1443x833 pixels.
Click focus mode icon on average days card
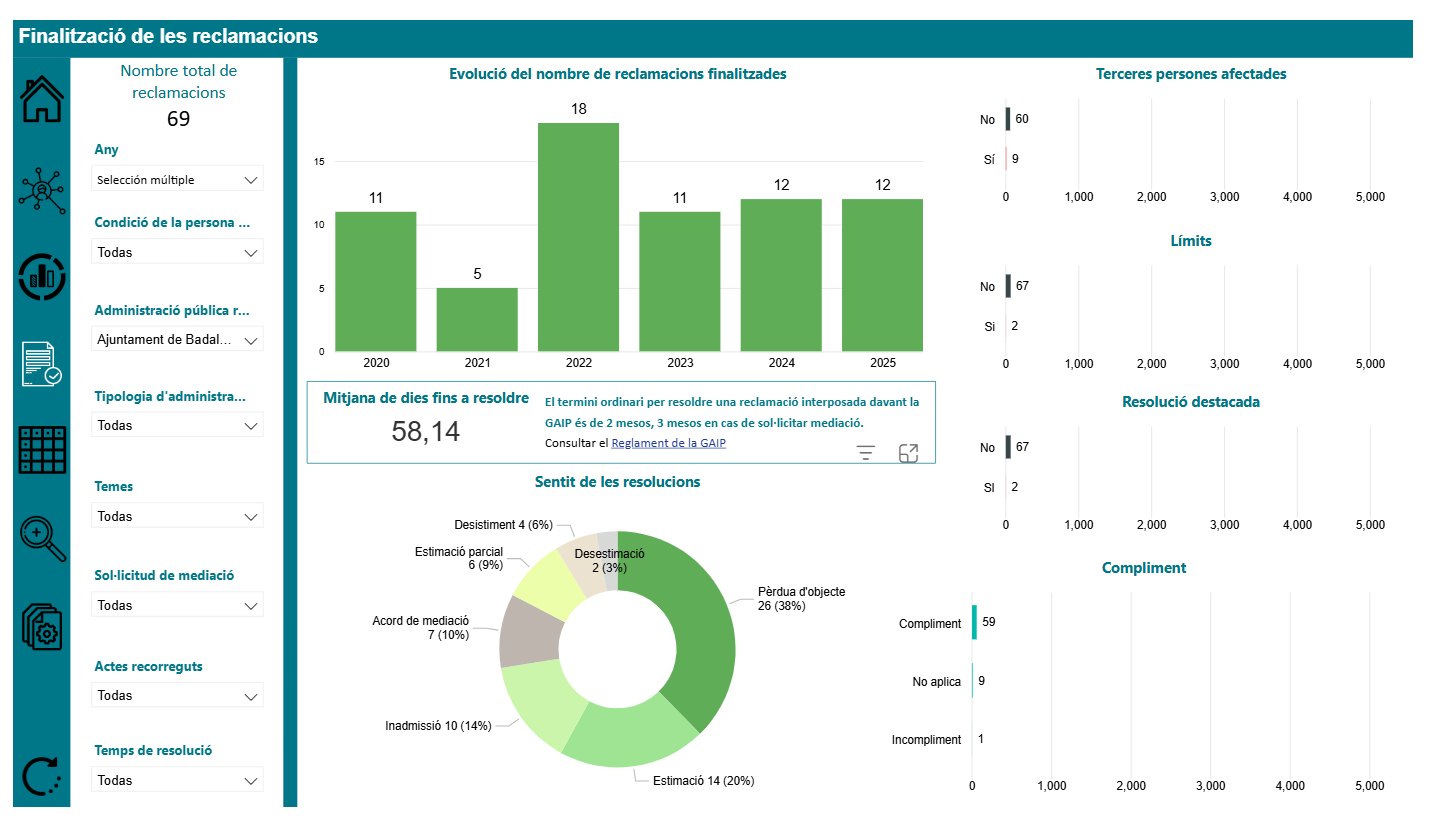click(908, 453)
